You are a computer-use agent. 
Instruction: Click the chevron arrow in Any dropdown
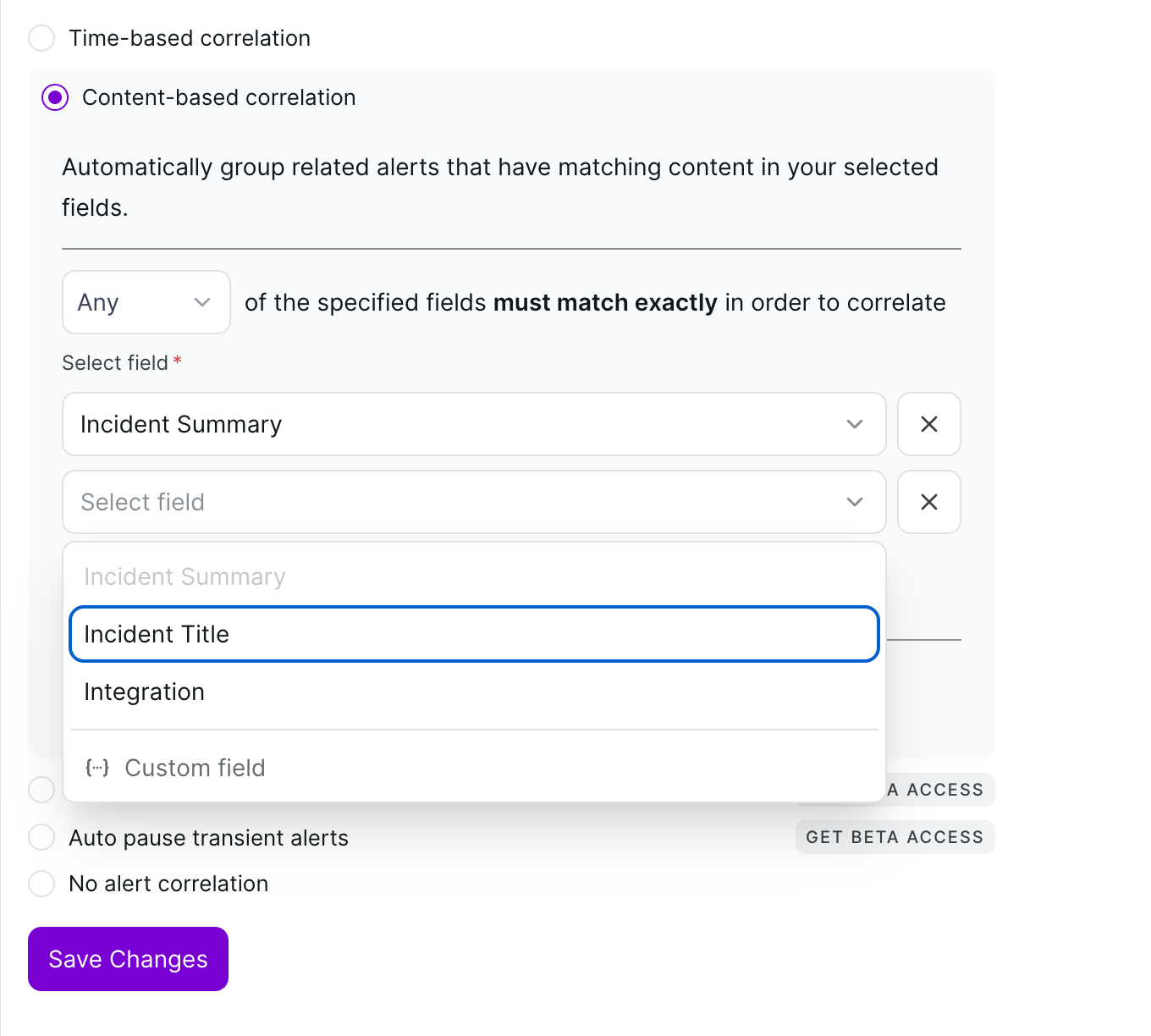[x=202, y=302]
